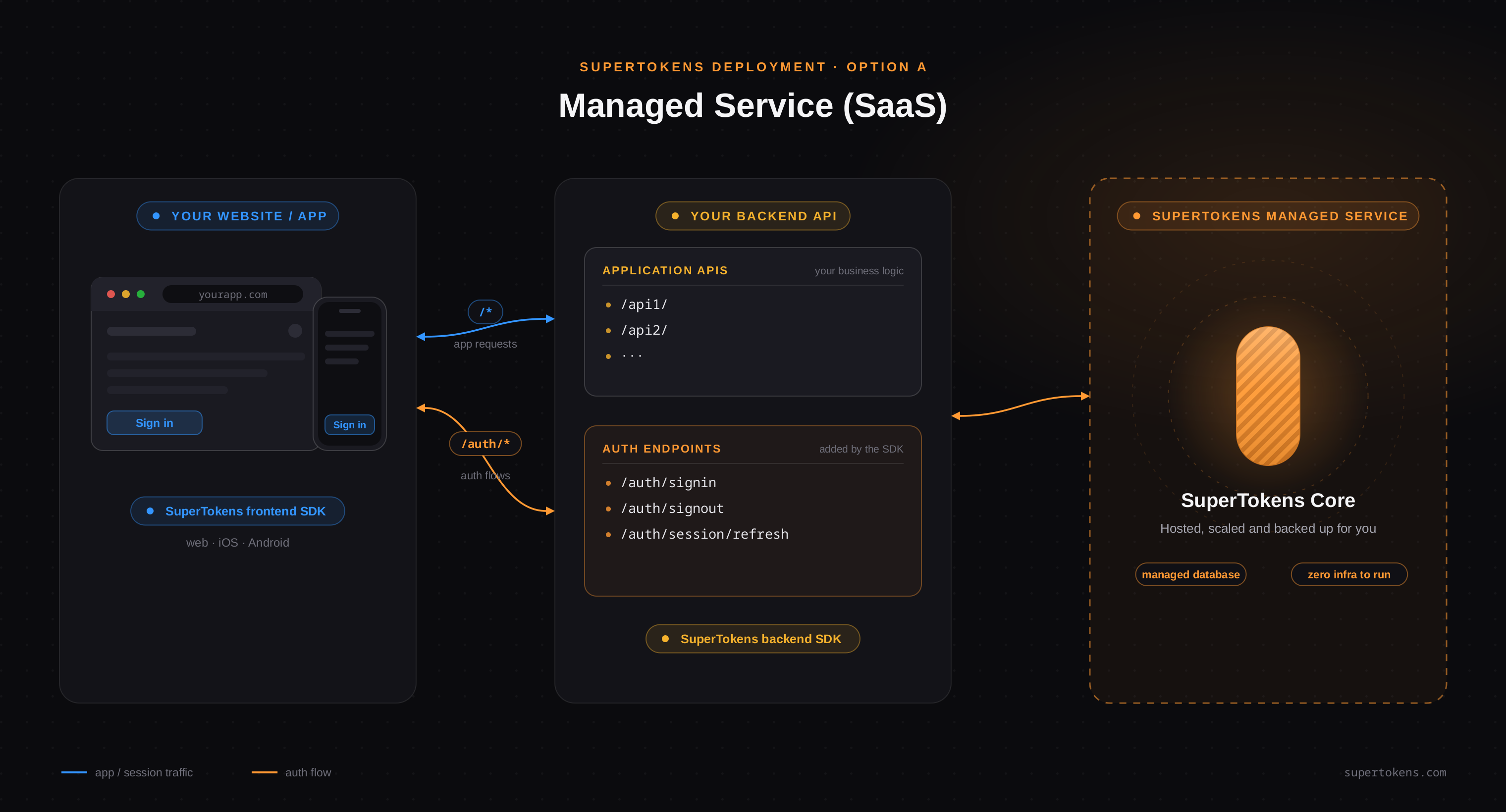Click the round avatar circle in browser mockup

[295, 331]
